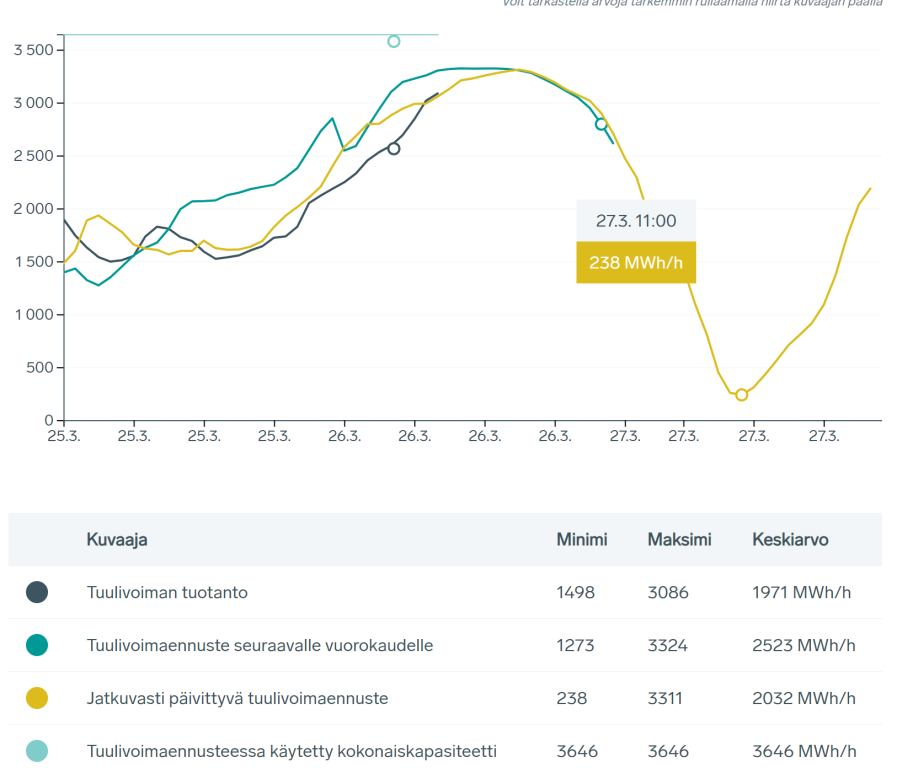Click the Tuulivoiman tuotanto row label
Screen dimensions: 897x768
point(167,592)
